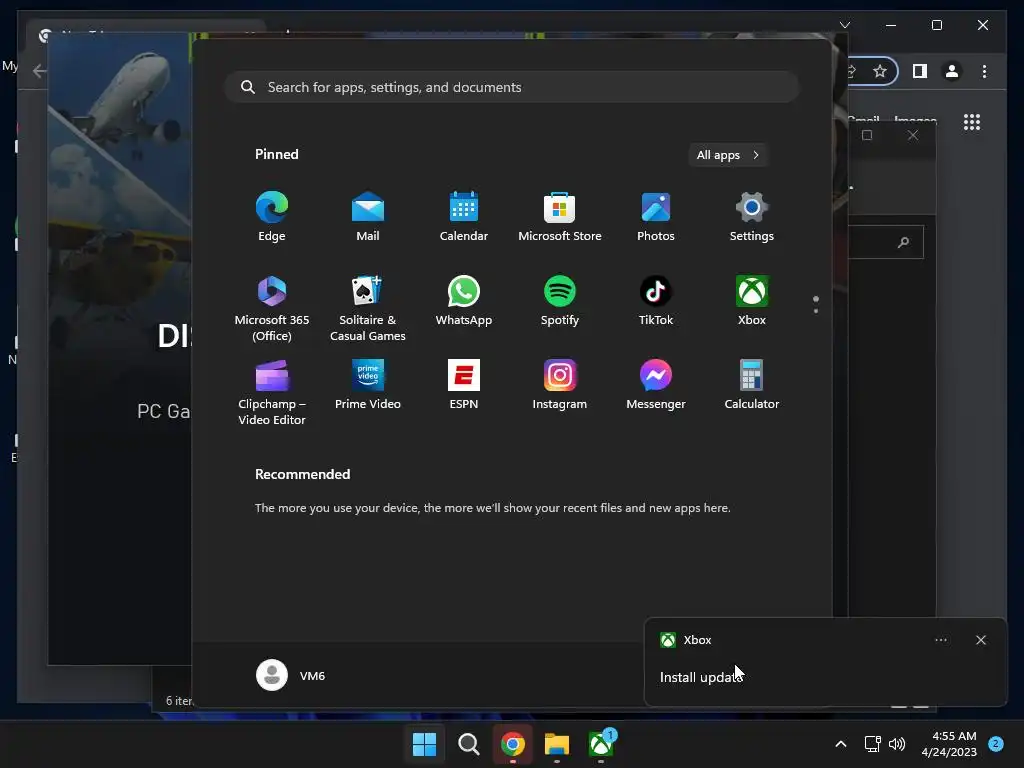The width and height of the screenshot is (1024, 768).
Task: Open the clock and date panel
Action: point(949,744)
